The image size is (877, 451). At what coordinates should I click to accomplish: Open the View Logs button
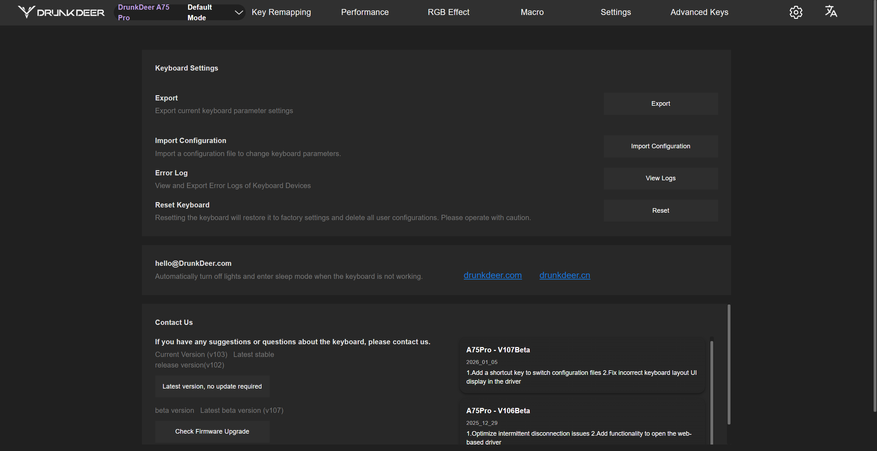tap(660, 178)
